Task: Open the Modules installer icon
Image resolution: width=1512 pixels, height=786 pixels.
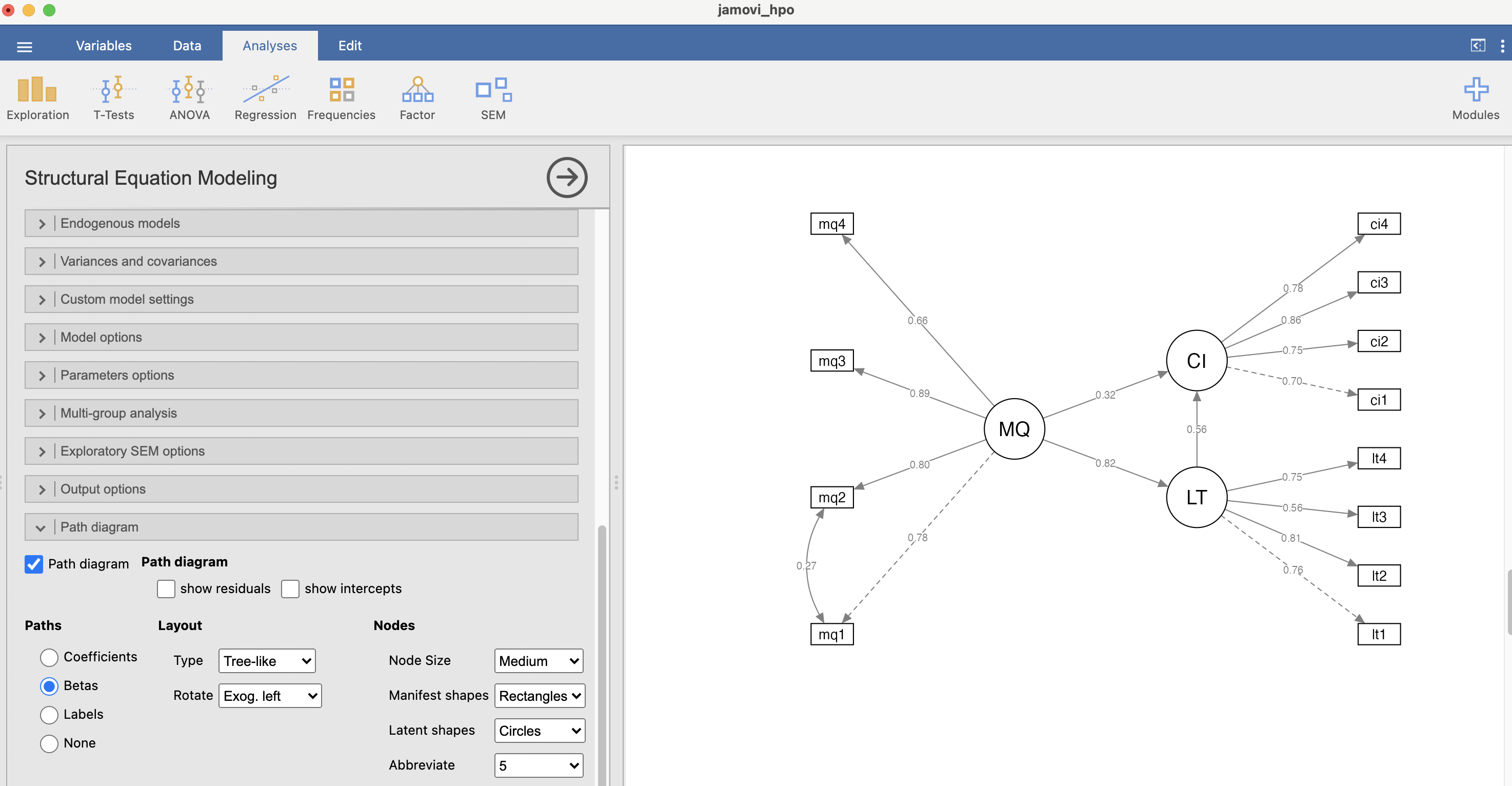Action: point(1476,97)
